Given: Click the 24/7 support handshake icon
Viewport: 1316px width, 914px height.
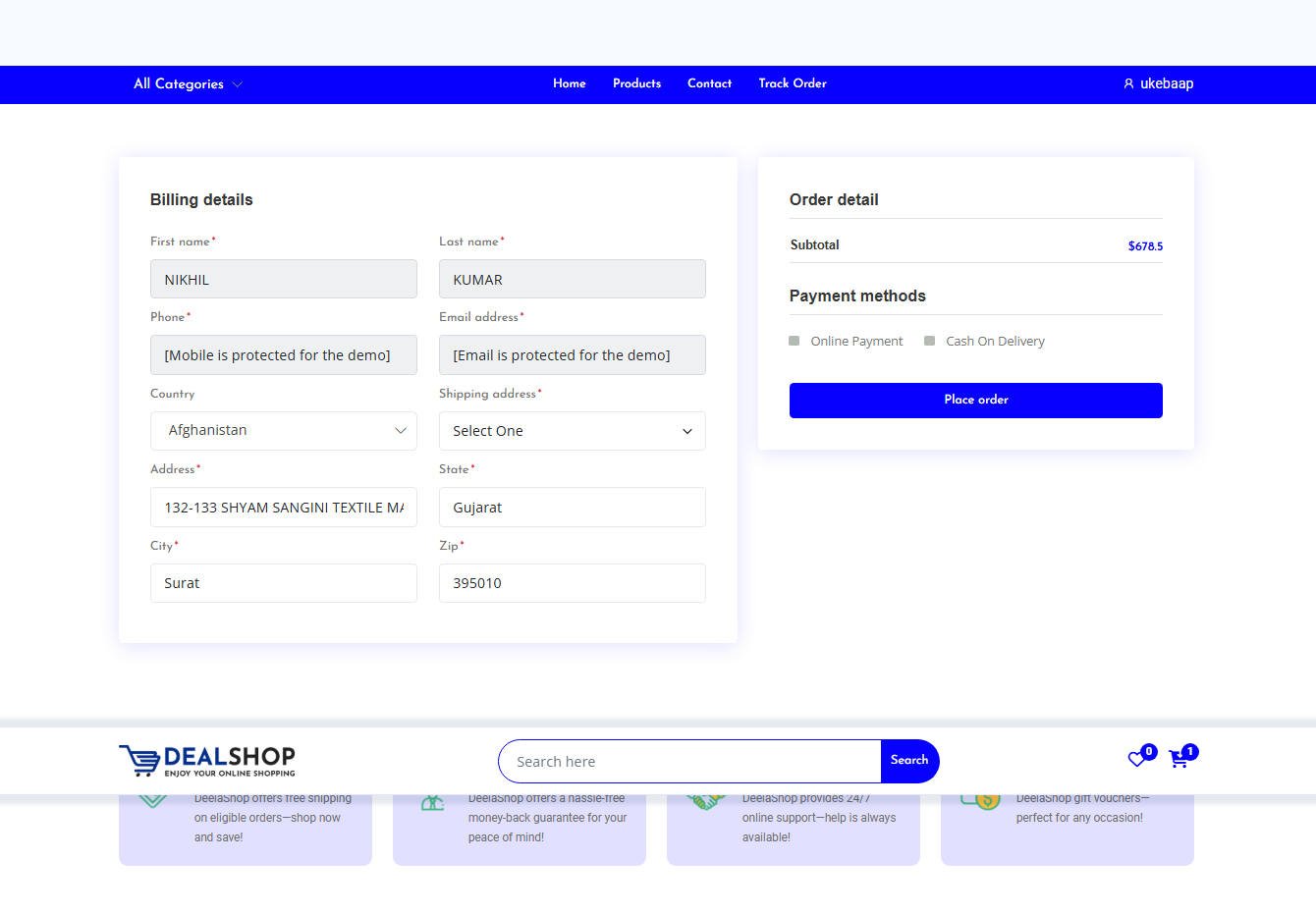Looking at the screenshot, I should (x=704, y=801).
